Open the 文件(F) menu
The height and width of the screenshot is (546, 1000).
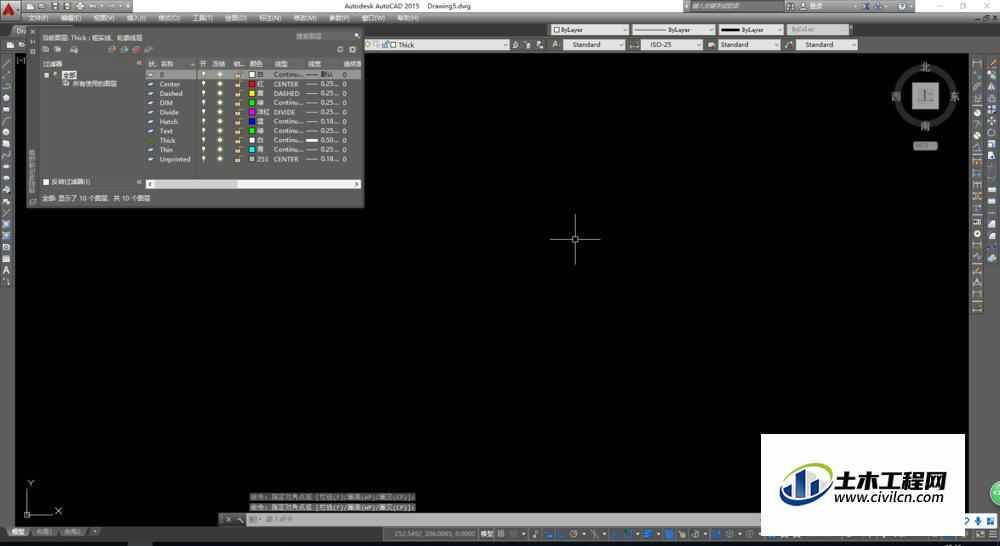click(38, 18)
